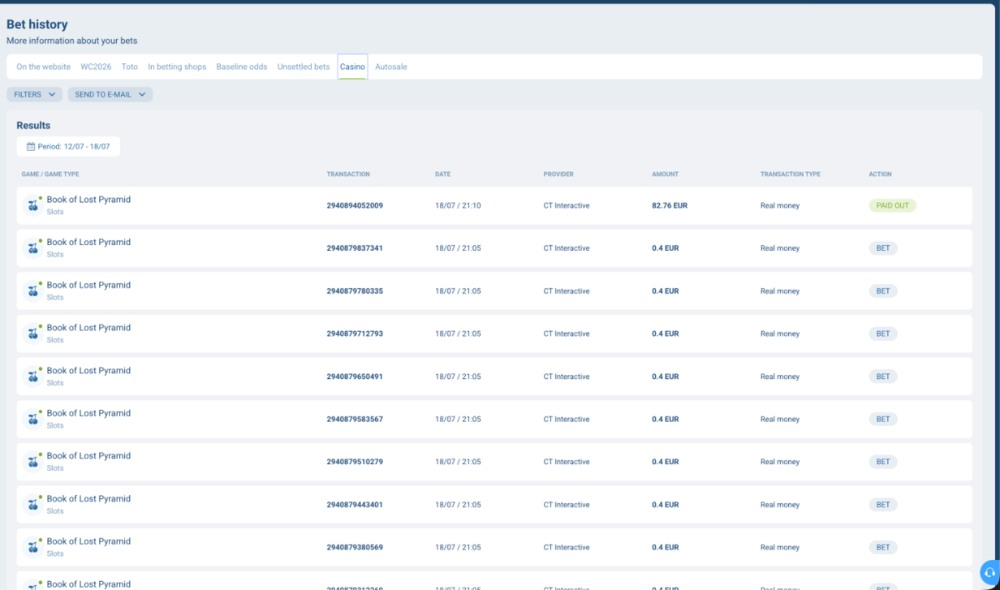Click slot icon for transaction 2940879780335
The width and height of the screenshot is (1000, 590).
click(33, 291)
